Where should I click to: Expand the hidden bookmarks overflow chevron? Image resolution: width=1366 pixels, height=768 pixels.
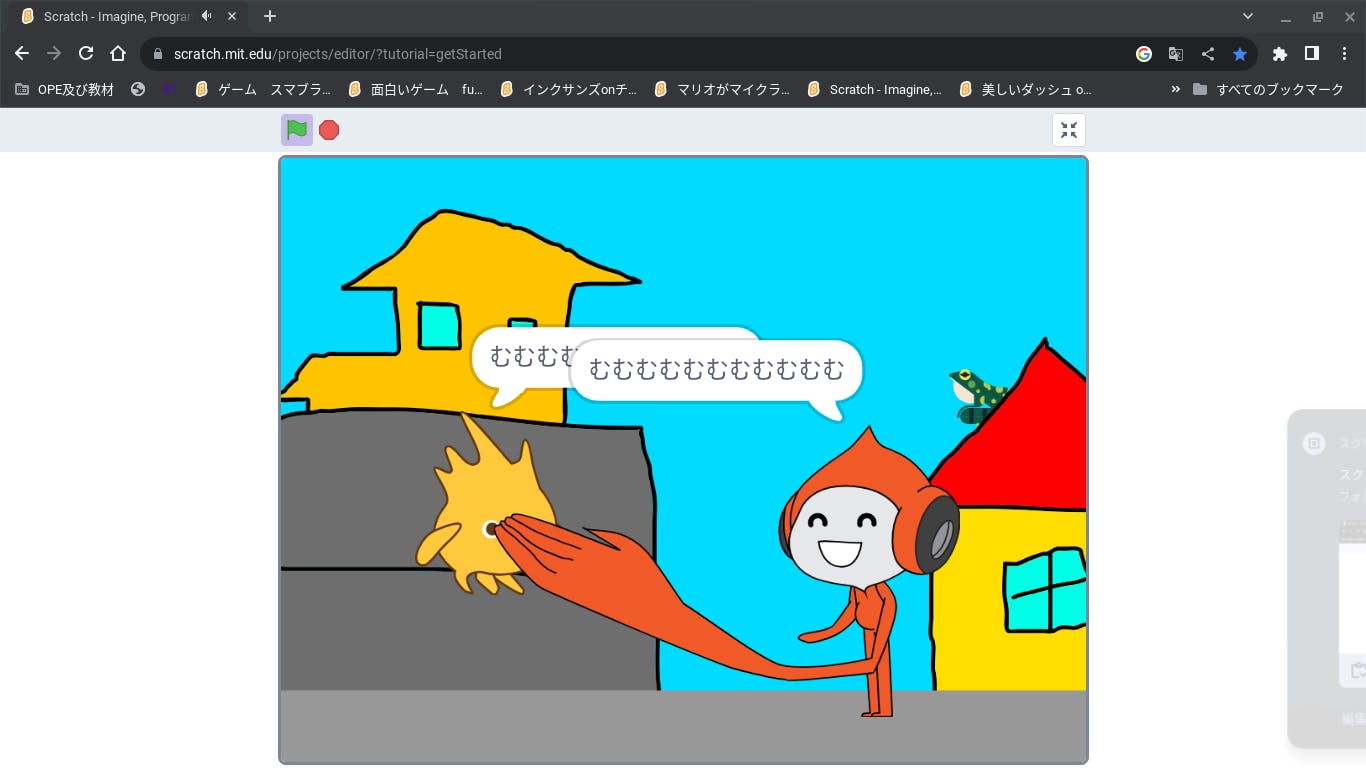(x=1175, y=89)
